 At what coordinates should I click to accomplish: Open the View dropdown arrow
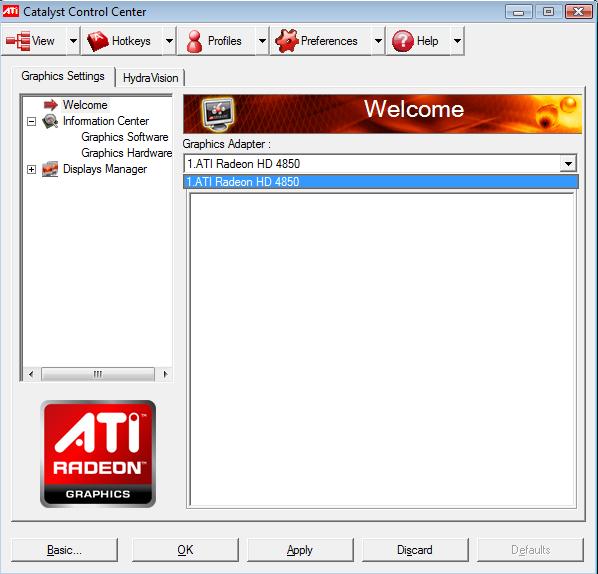tap(73, 41)
